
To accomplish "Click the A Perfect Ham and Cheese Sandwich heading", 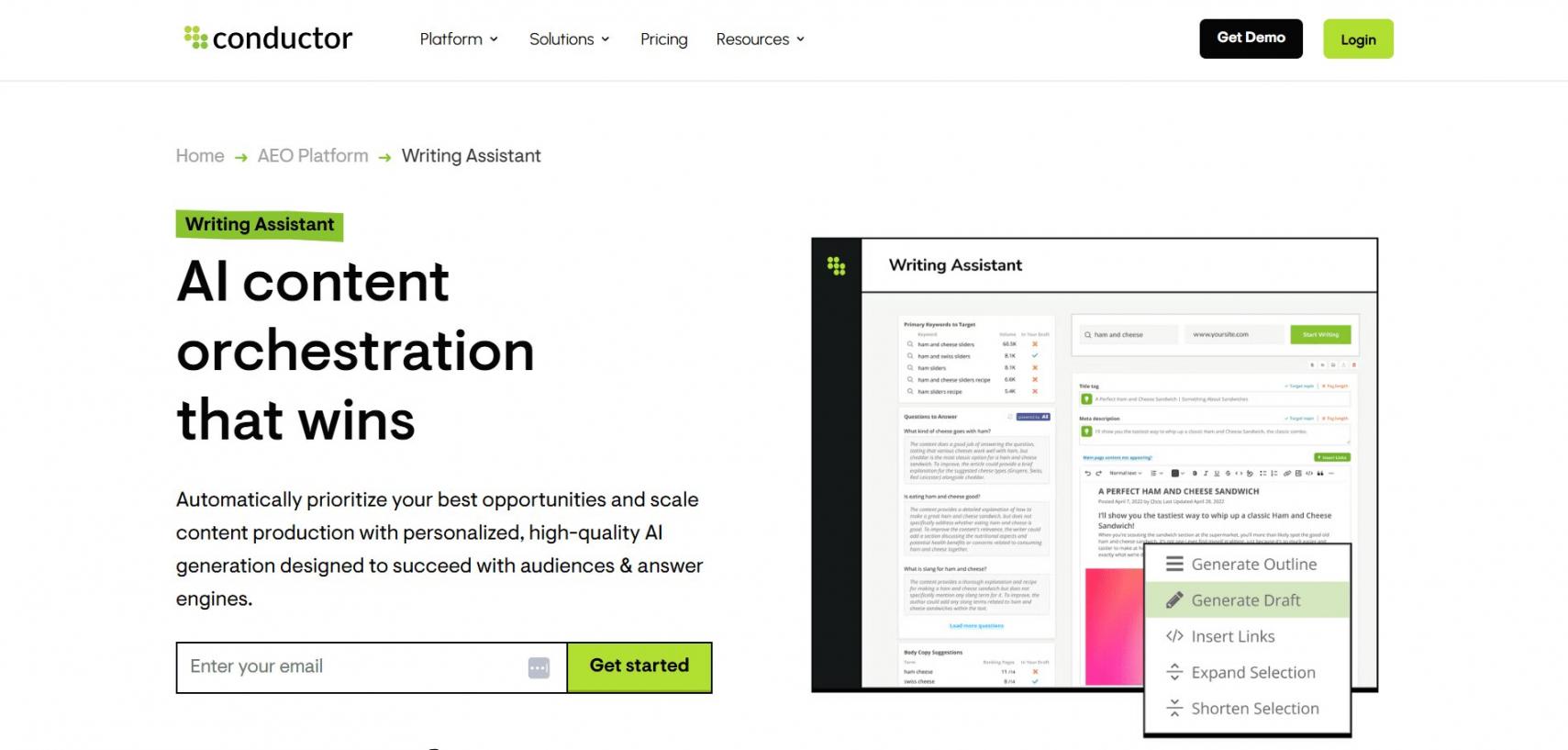I will 1178,491.
